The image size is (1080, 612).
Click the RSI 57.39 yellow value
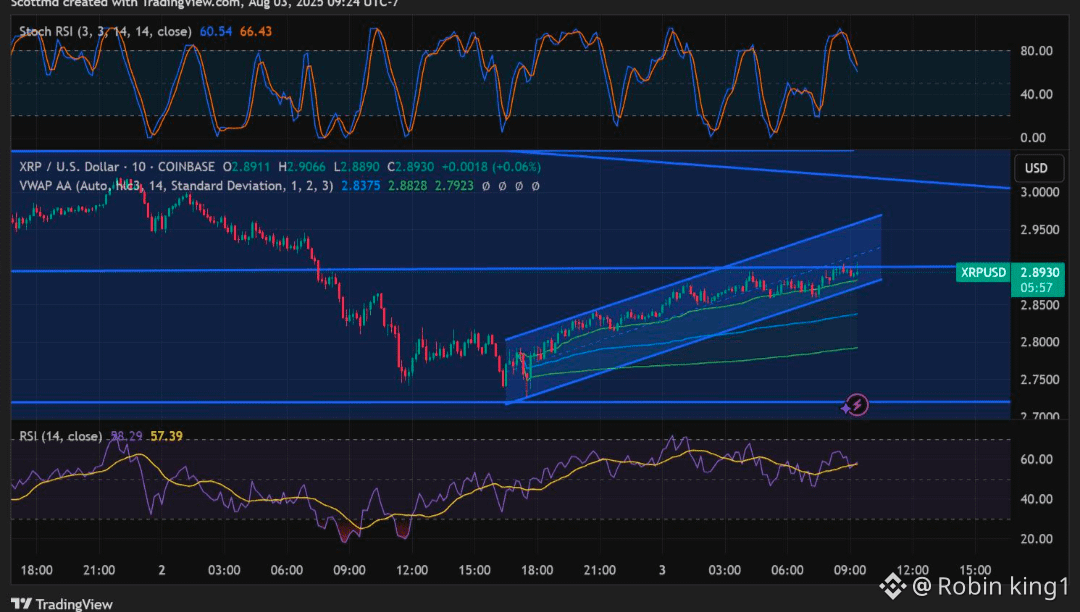coord(166,436)
